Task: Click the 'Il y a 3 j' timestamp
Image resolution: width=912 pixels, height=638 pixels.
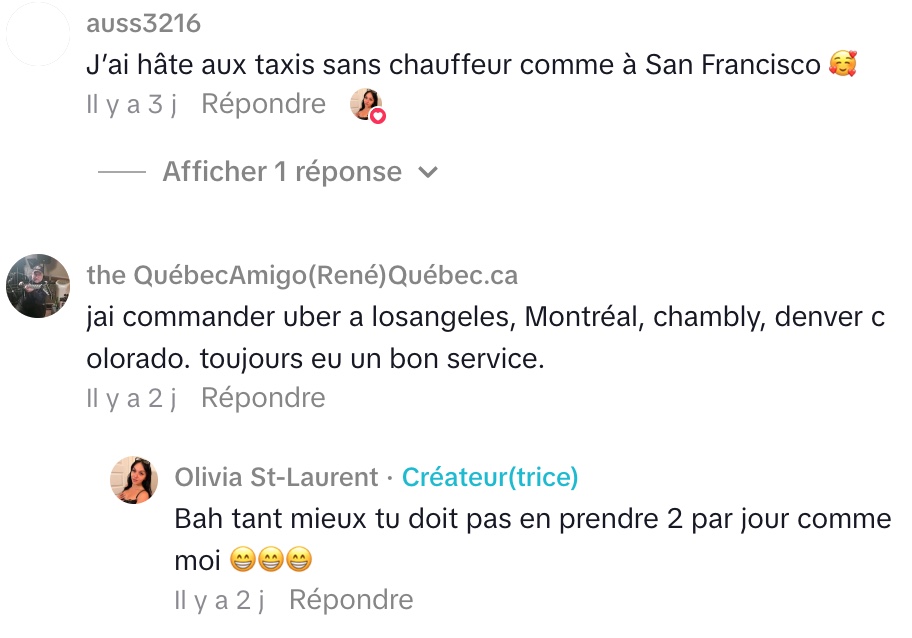Action: pyautogui.click(x=131, y=104)
